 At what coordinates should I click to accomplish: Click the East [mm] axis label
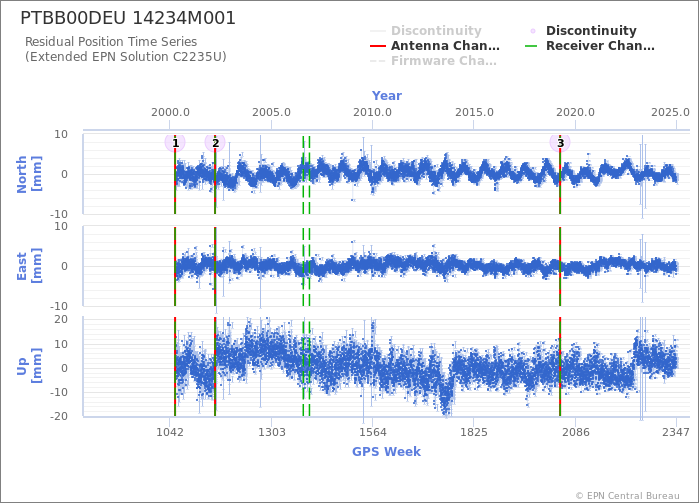(x=29, y=266)
